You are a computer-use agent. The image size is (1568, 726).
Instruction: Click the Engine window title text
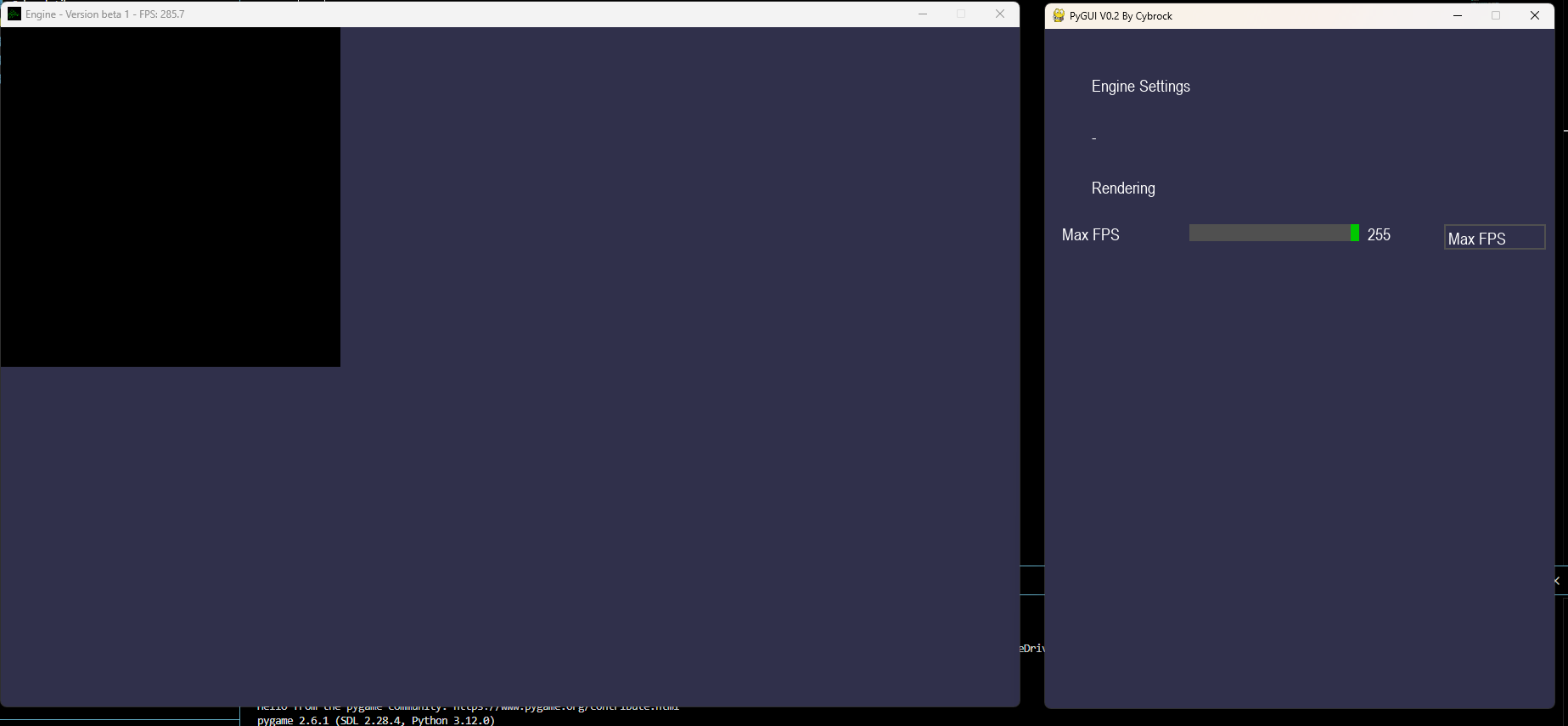click(x=104, y=14)
